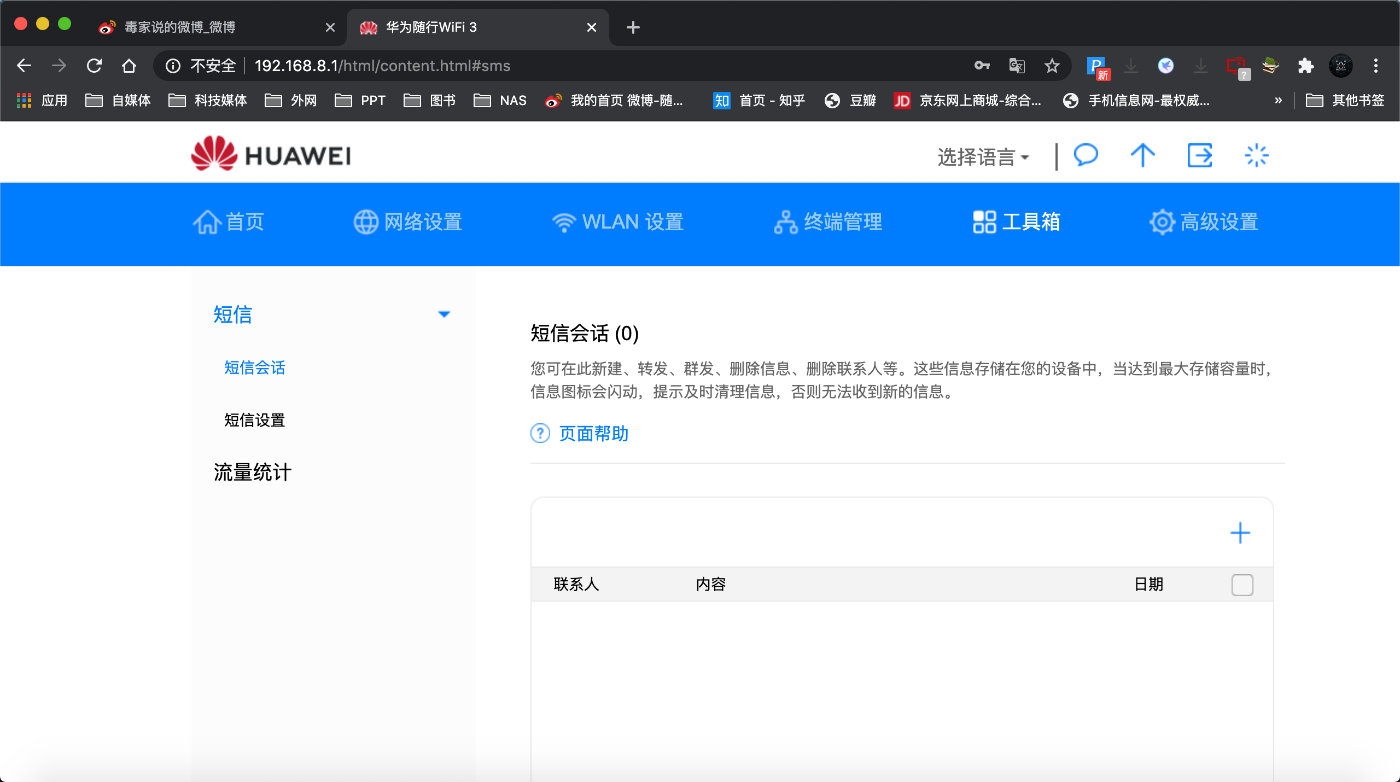Click the HUAWEI logo
This screenshot has width=1400, height=782.
pyautogui.click(x=268, y=154)
